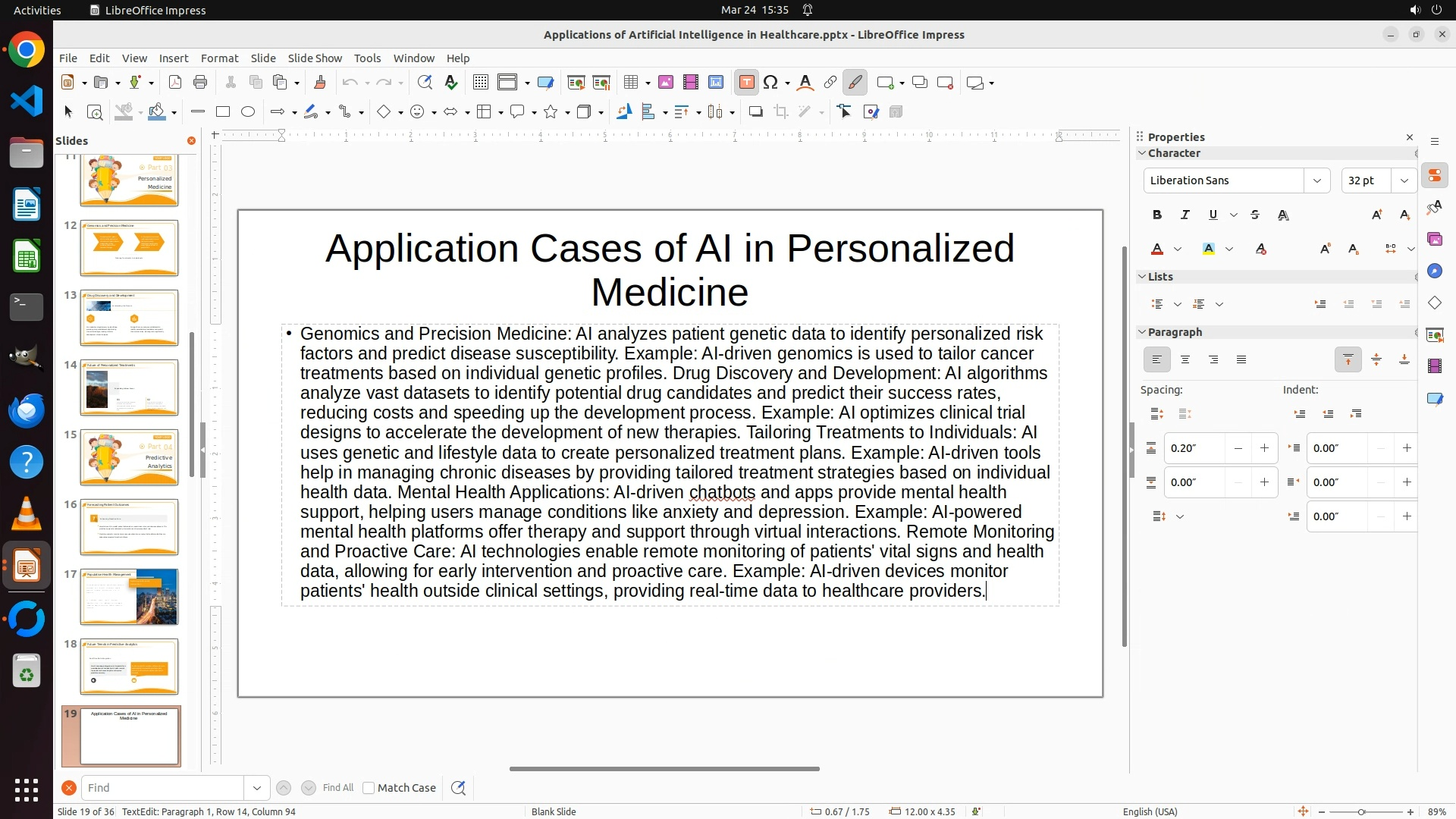This screenshot has height=819, width=1456.
Task: Click the Display Grid icon
Action: point(480,83)
